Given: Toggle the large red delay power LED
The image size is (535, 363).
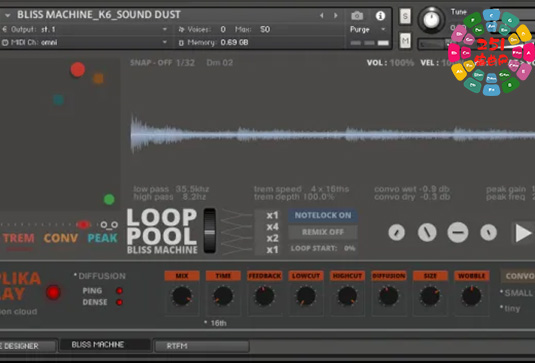Looking at the screenshot, I should click(53, 292).
